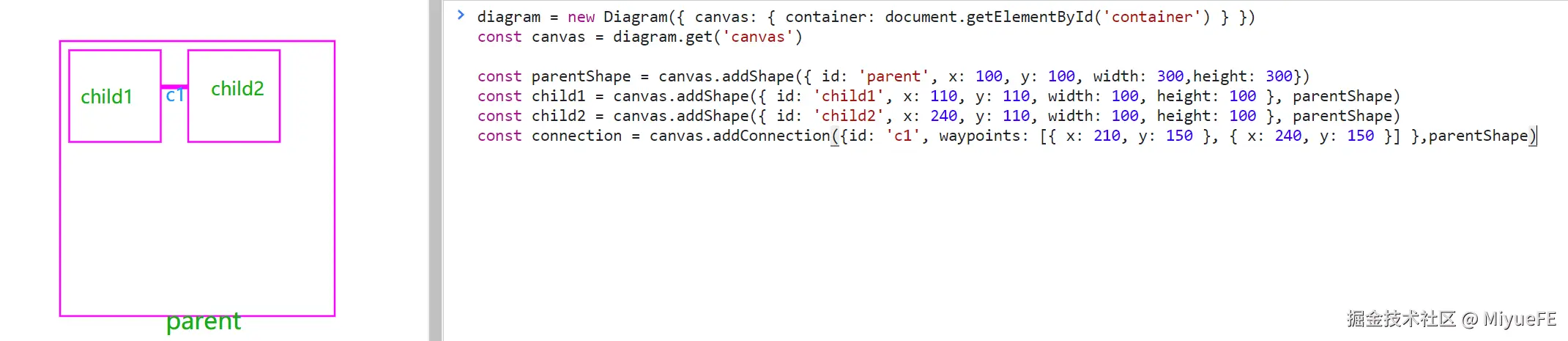Click the MiyueFE watermark text
Screen dimensions: 1568x341
(1520, 319)
